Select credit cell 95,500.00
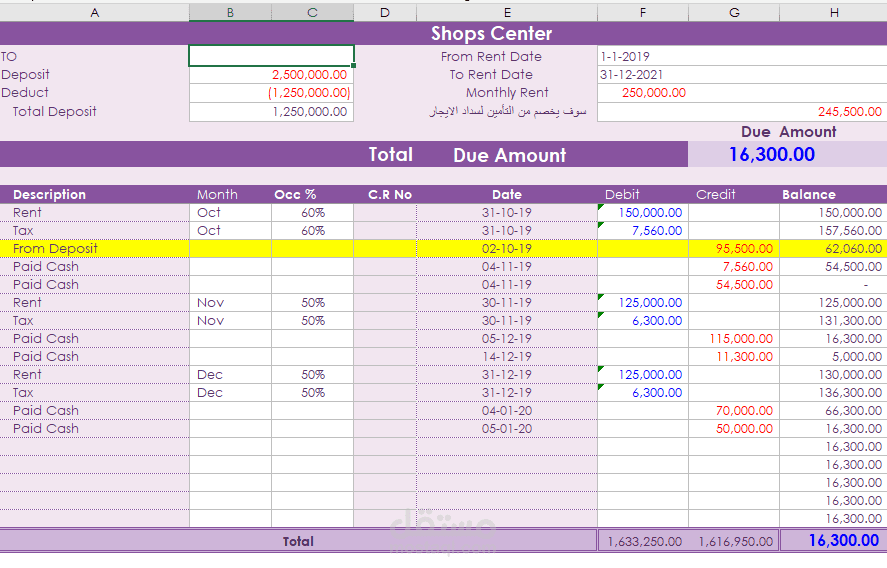This screenshot has width=887, height=568. coord(734,248)
